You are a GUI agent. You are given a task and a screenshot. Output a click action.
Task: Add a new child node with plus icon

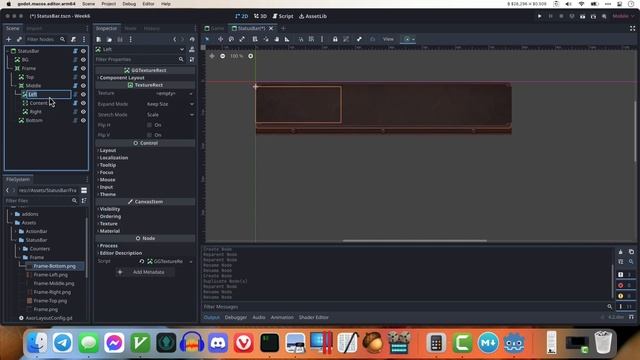[9, 39]
